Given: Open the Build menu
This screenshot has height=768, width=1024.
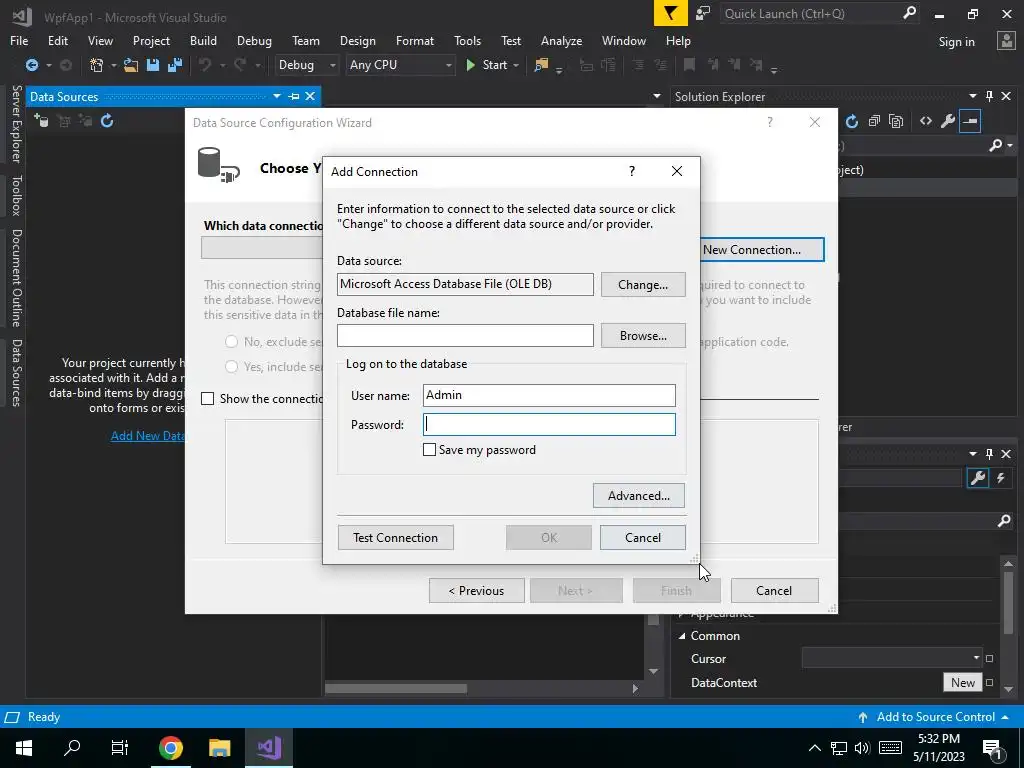Looking at the screenshot, I should pos(203,40).
